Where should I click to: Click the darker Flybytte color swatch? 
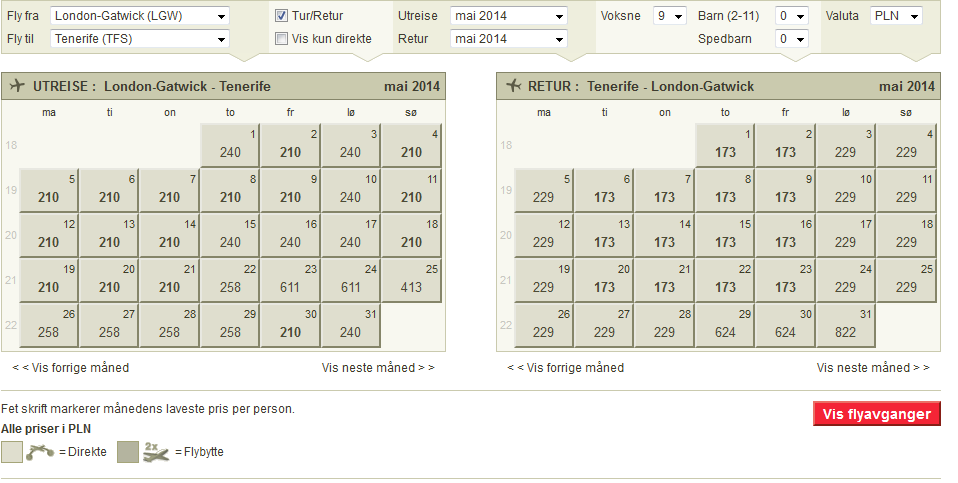coord(128,452)
